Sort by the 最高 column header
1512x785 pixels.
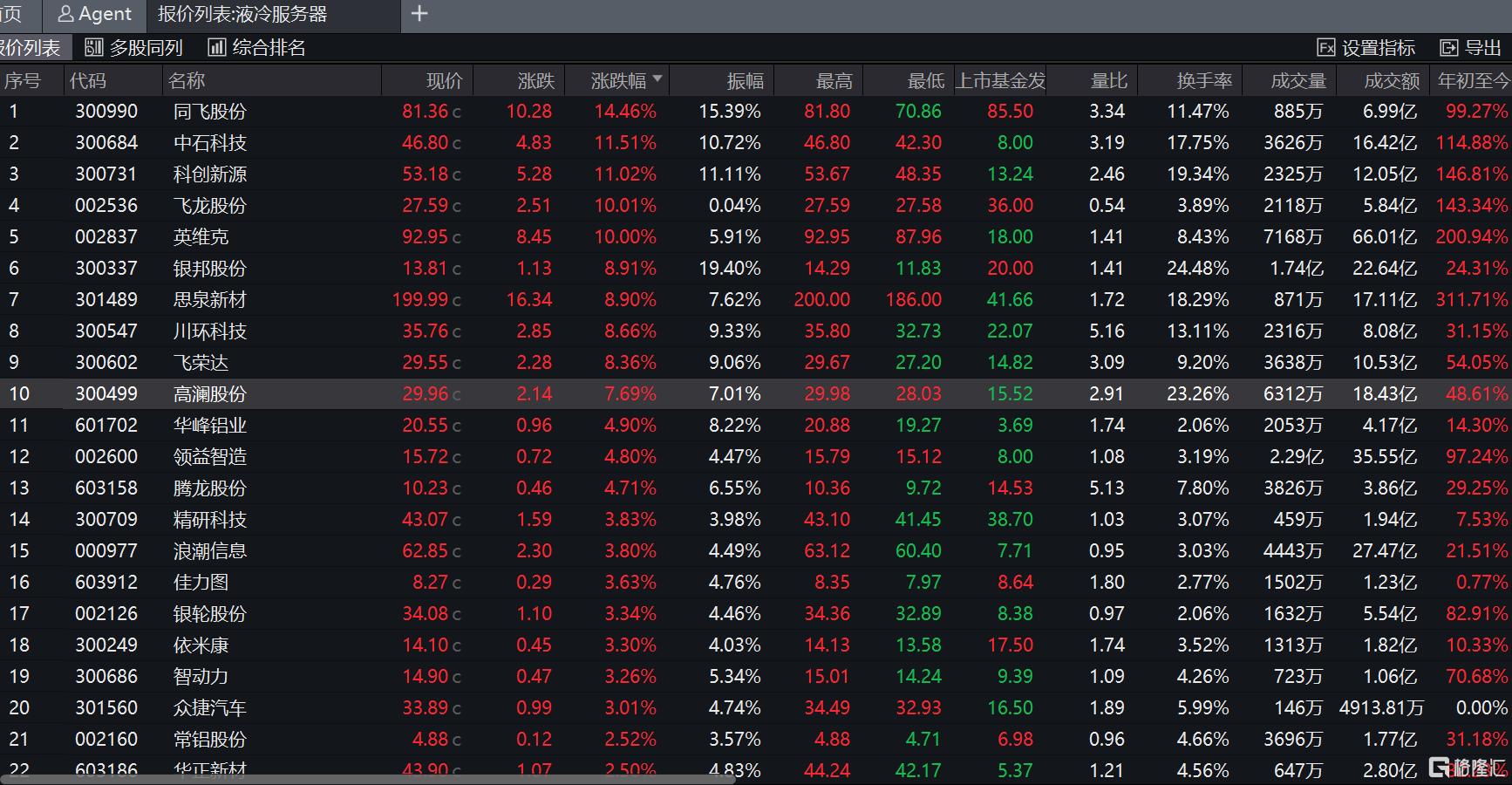834,81
